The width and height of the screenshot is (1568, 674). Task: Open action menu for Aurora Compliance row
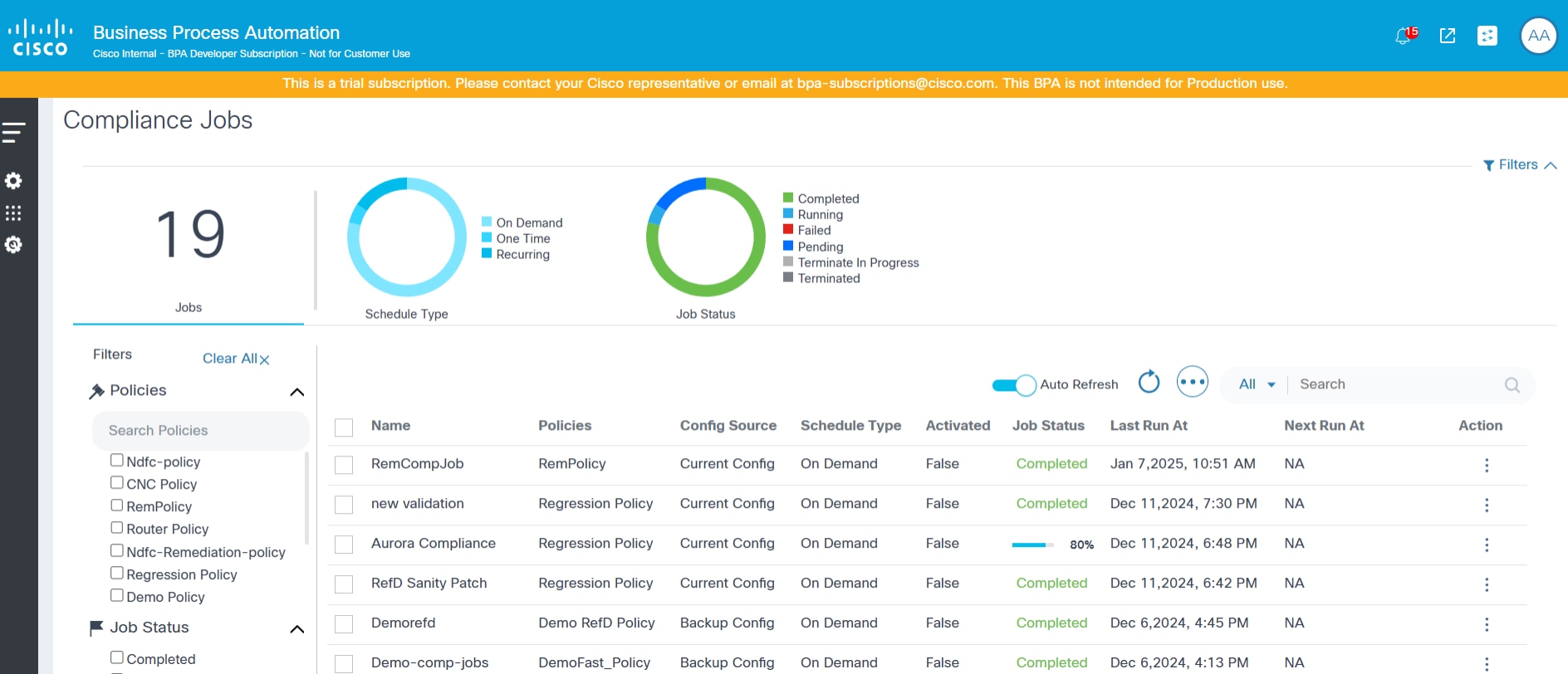pyautogui.click(x=1487, y=545)
